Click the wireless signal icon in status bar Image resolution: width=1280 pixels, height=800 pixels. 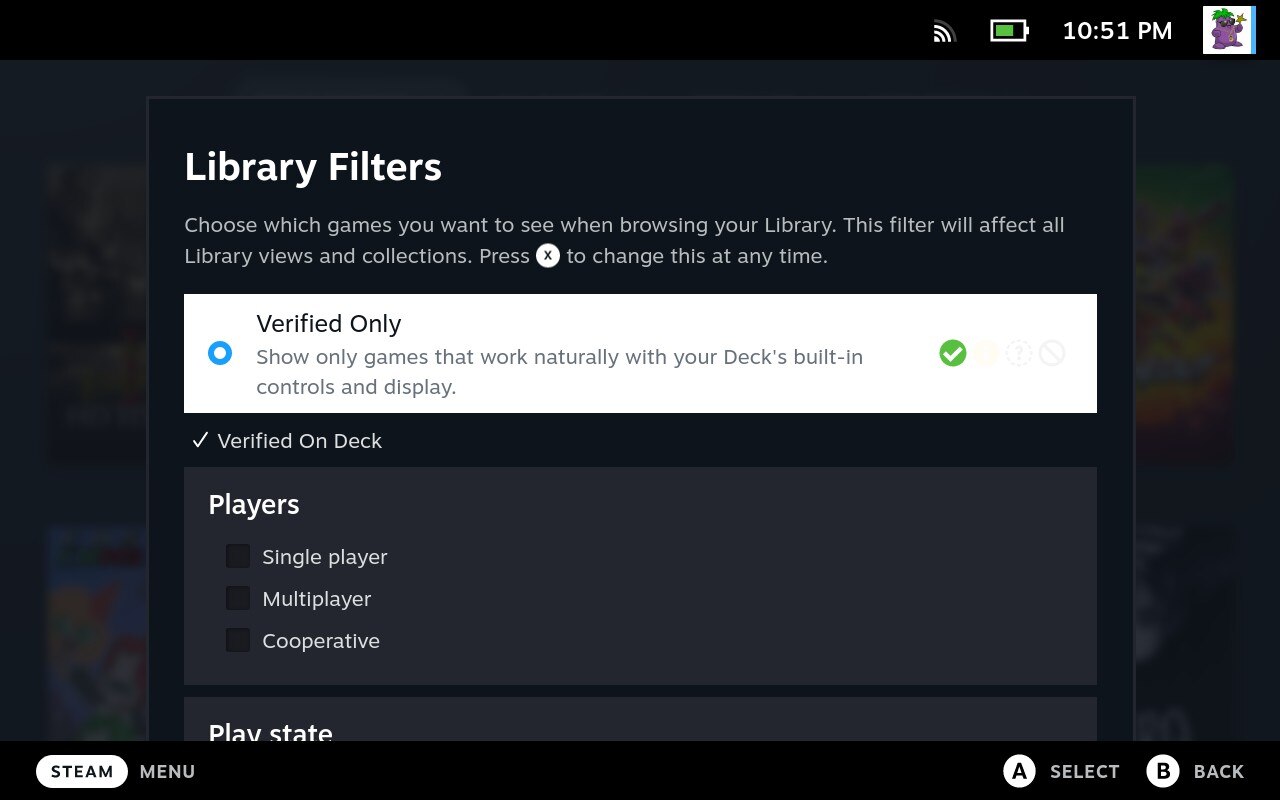point(943,30)
